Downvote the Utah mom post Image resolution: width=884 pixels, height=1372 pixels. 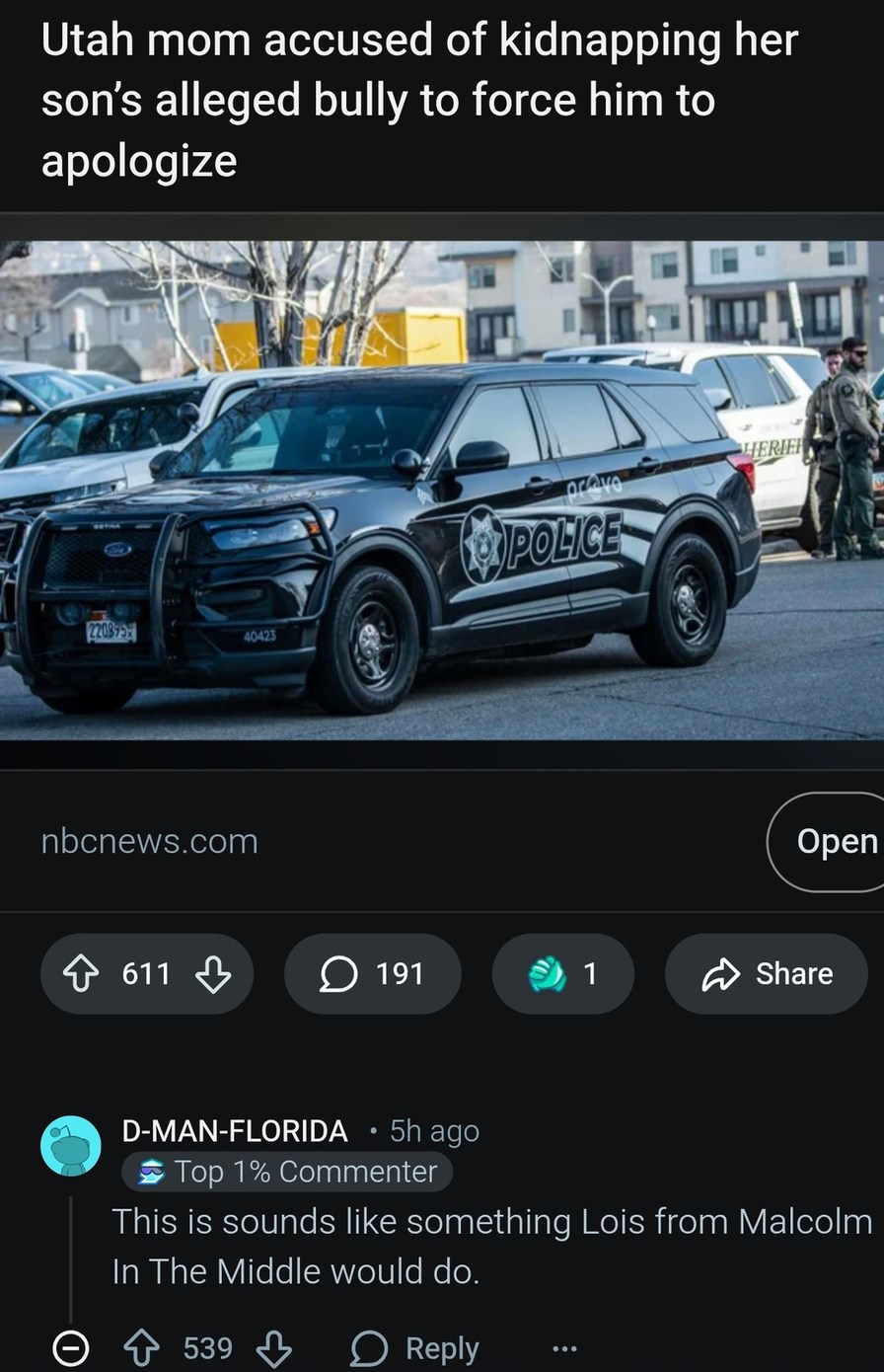tap(213, 974)
